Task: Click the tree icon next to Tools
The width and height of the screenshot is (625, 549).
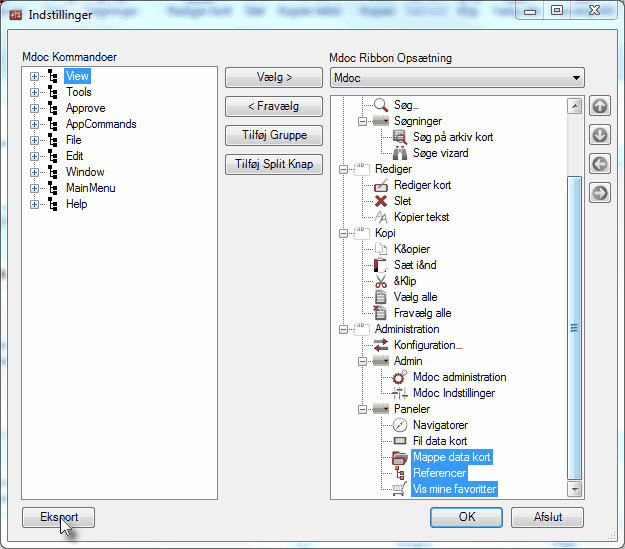Action: click(52, 92)
